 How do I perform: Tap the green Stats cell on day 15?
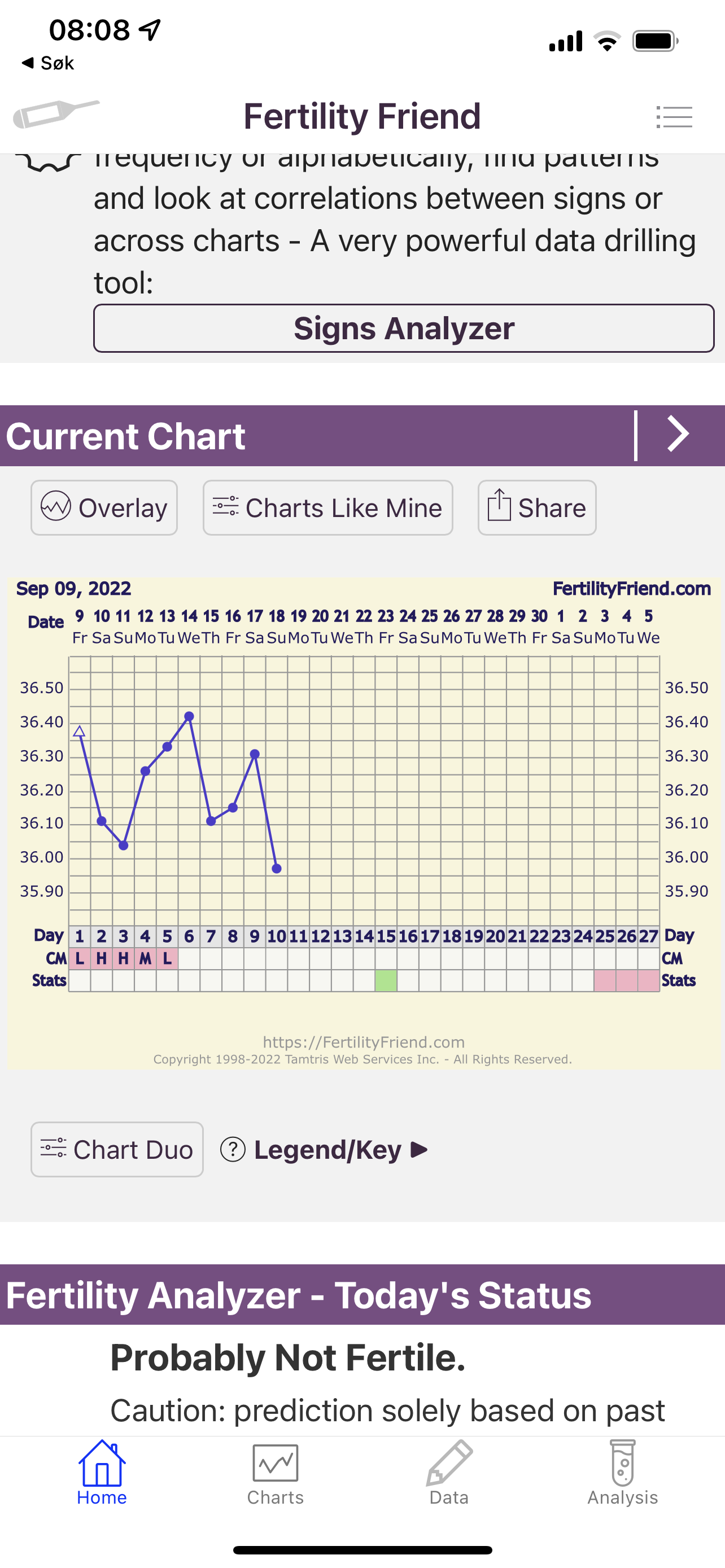coord(386,980)
